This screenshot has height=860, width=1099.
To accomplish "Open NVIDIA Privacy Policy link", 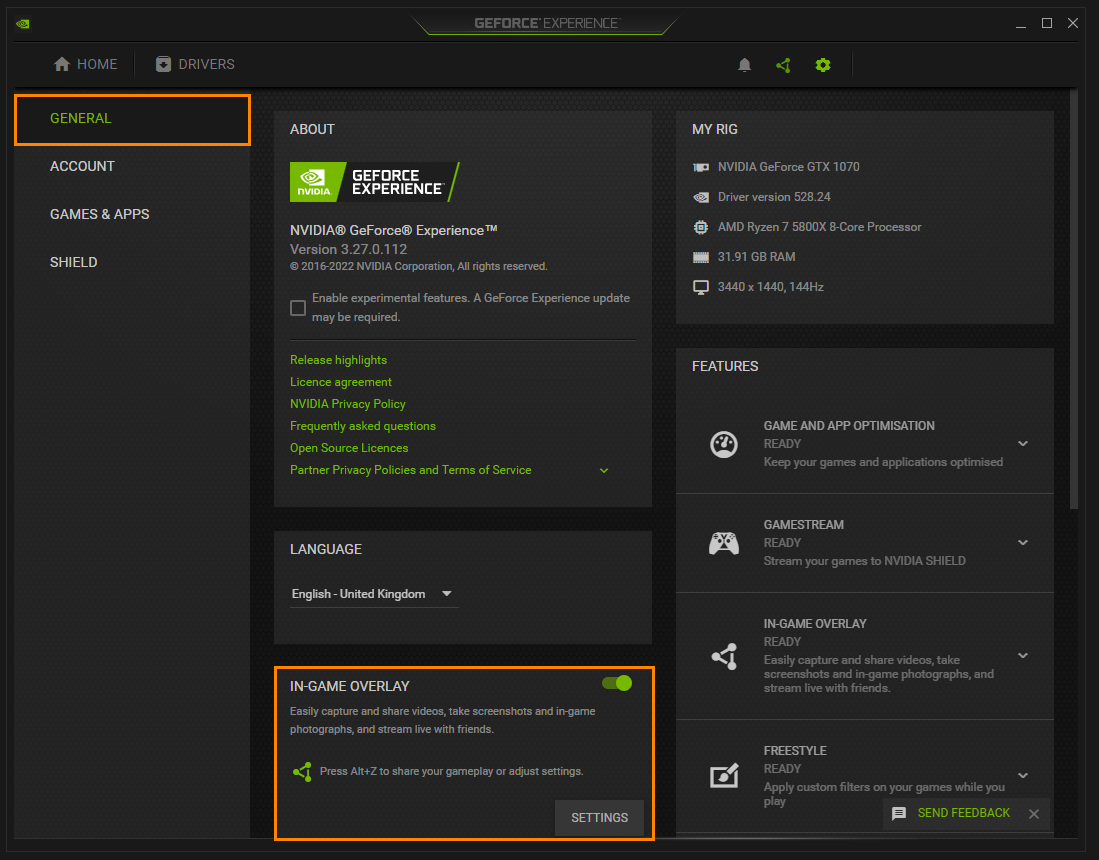I will click(x=348, y=404).
